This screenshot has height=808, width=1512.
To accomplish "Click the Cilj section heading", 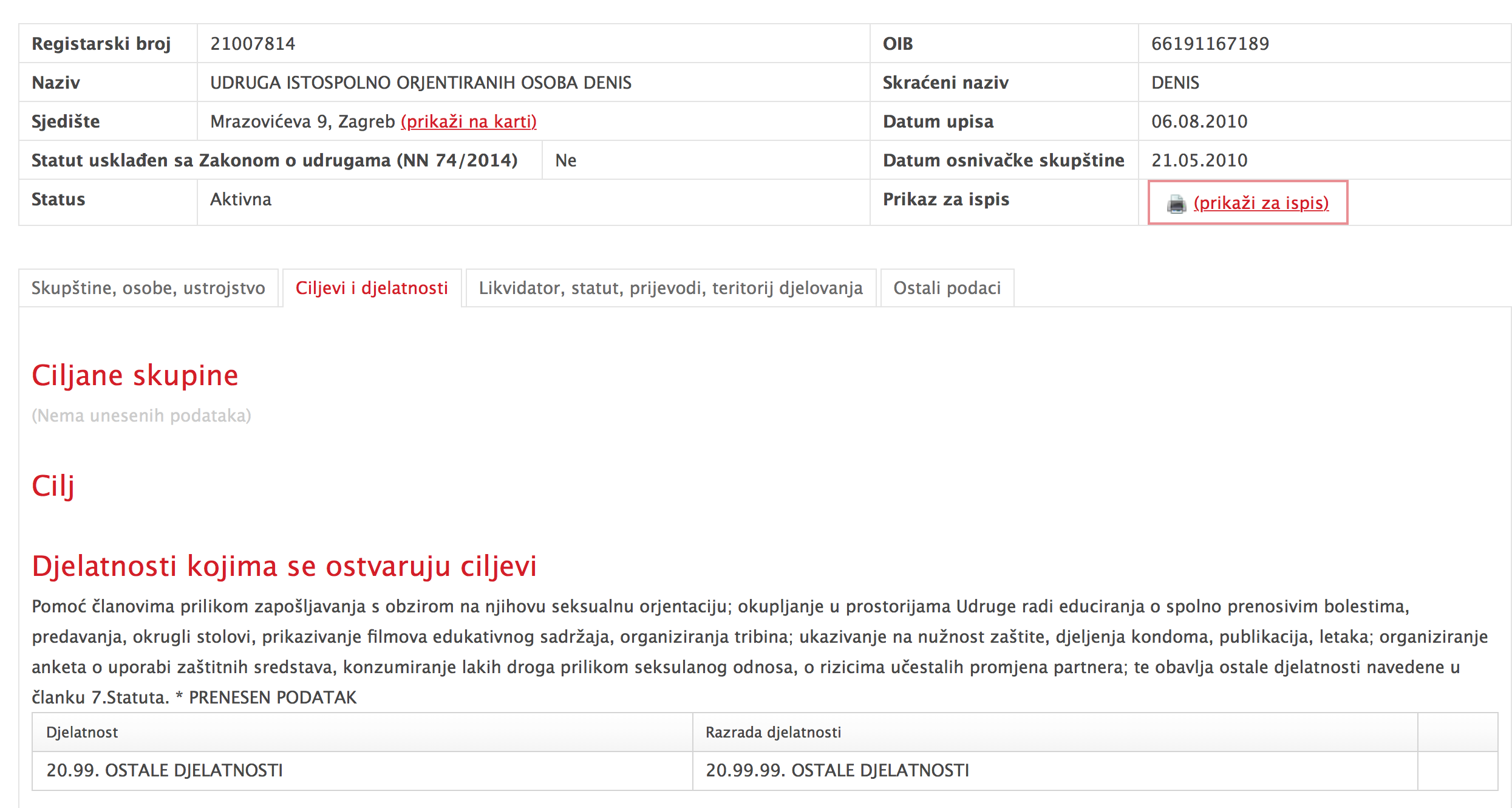I will click(53, 486).
